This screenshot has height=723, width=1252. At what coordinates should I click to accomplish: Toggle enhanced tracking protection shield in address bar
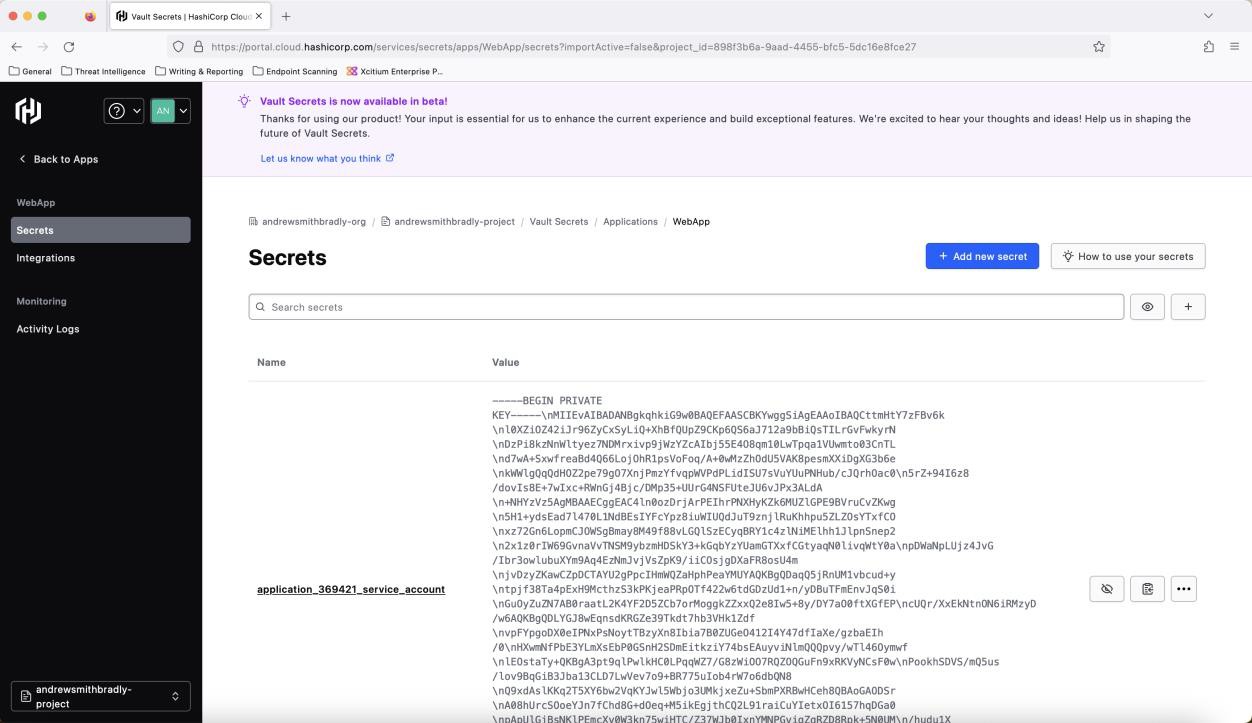click(179, 46)
